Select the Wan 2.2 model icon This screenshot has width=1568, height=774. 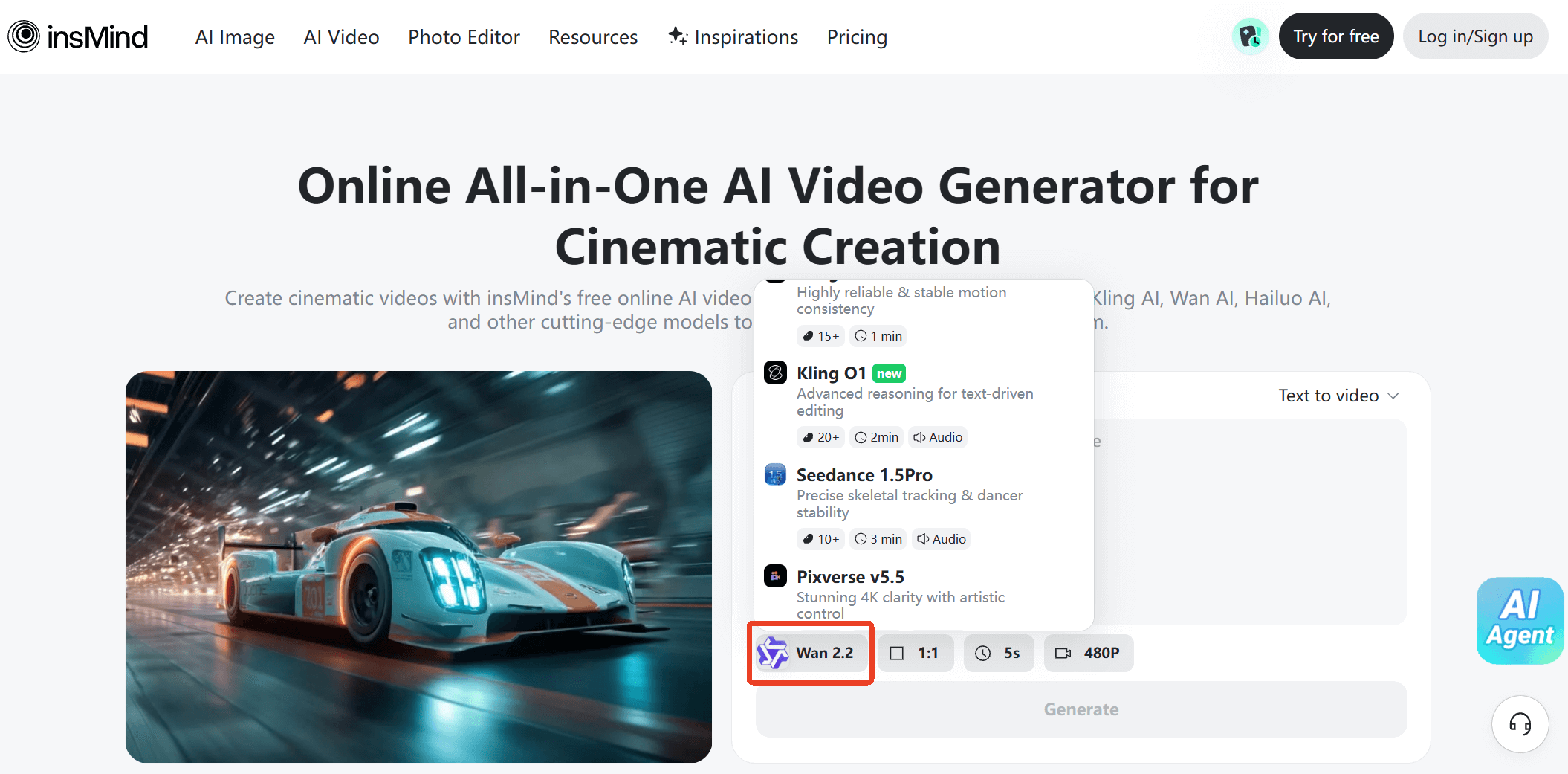(774, 652)
